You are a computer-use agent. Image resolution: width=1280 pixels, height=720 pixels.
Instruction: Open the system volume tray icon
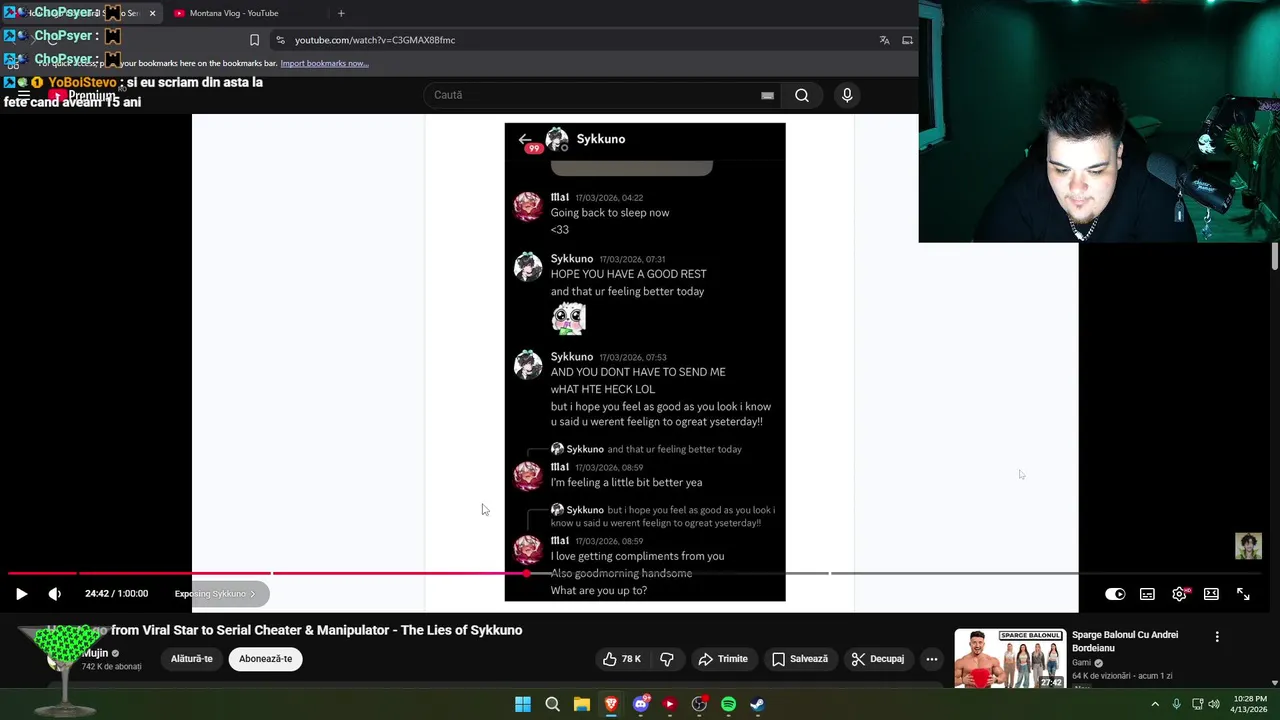(x=1213, y=704)
